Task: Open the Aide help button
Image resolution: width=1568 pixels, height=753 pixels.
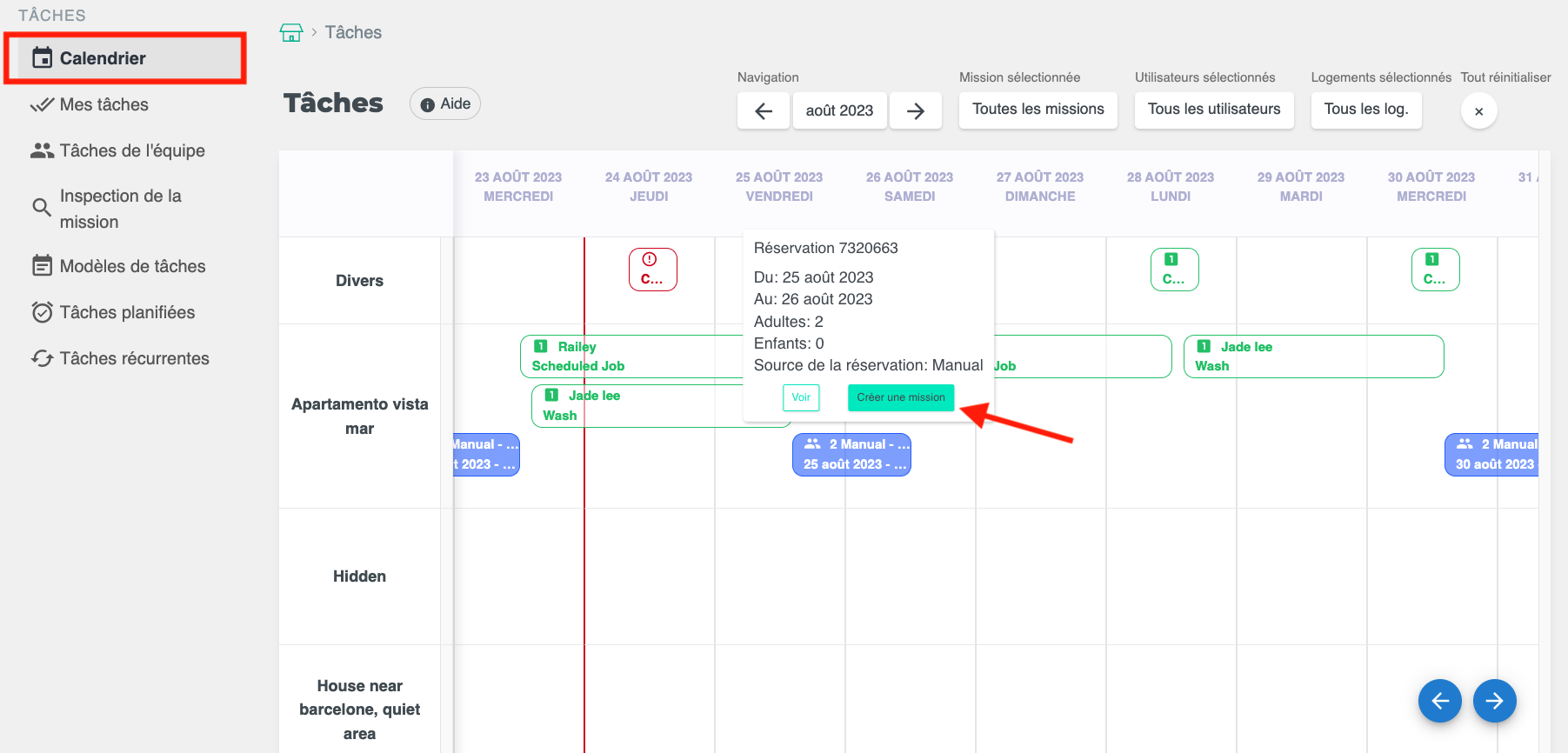Action: pyautogui.click(x=445, y=103)
